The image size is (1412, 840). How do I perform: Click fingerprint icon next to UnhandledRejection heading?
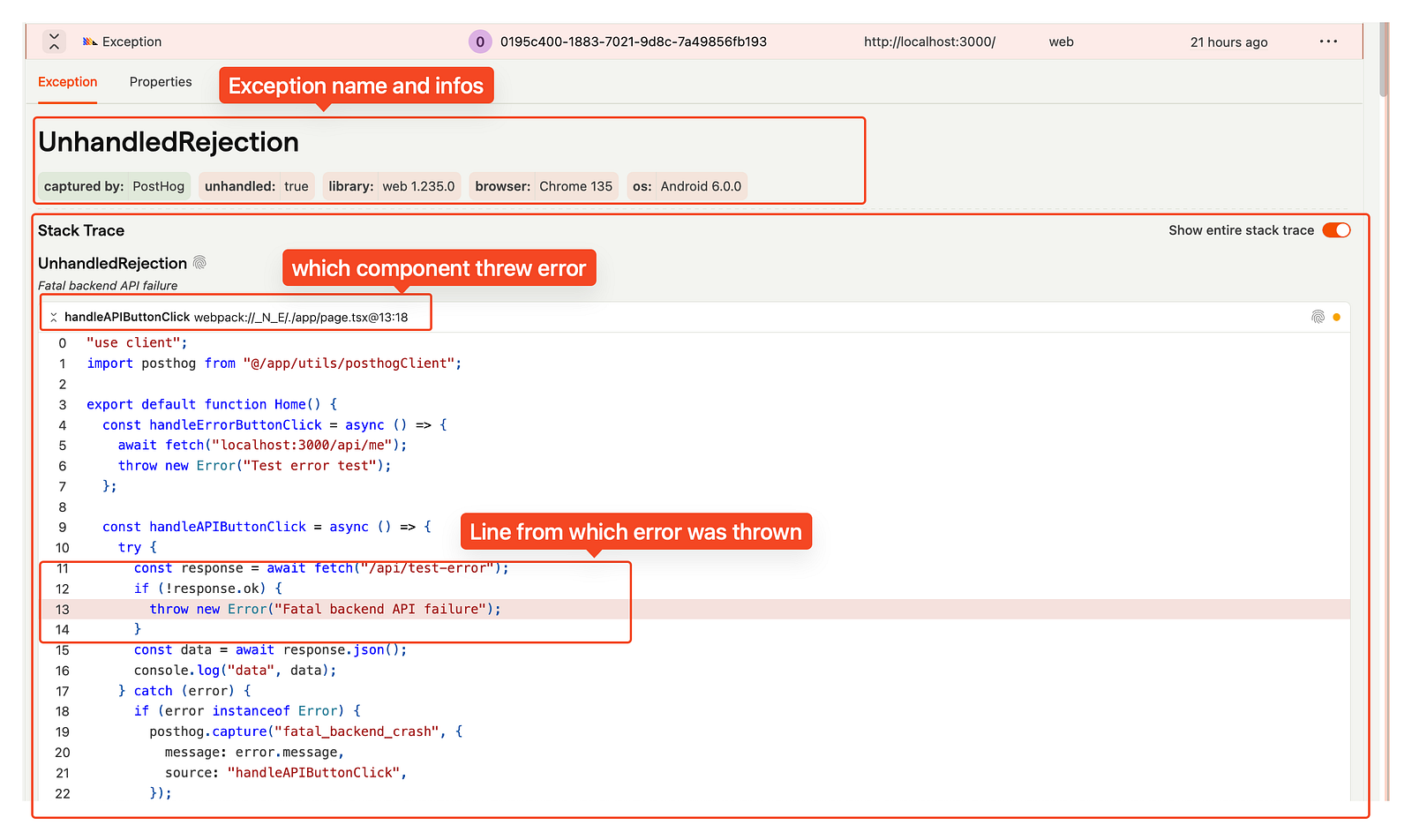click(x=199, y=263)
